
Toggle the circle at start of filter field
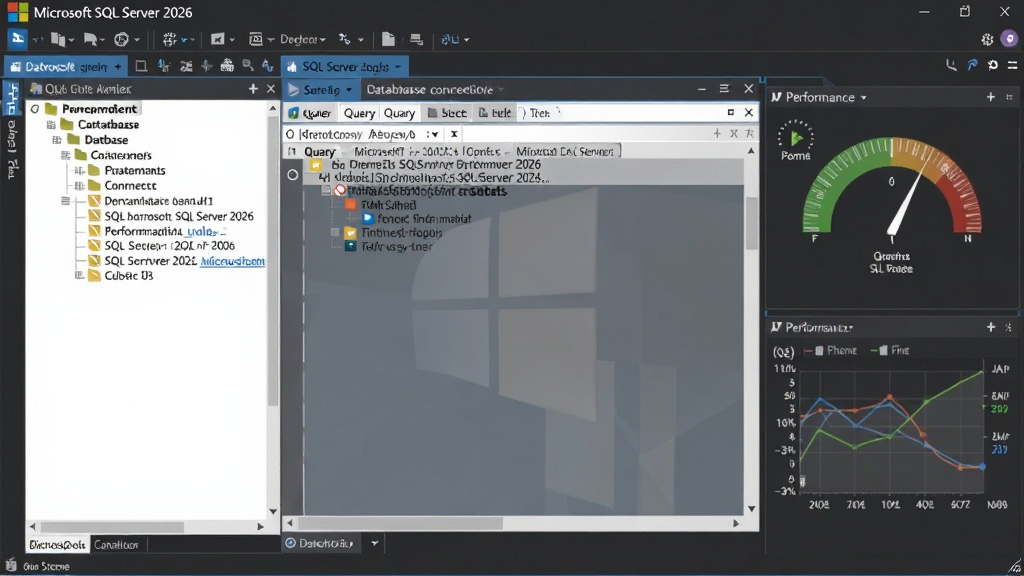coord(290,135)
